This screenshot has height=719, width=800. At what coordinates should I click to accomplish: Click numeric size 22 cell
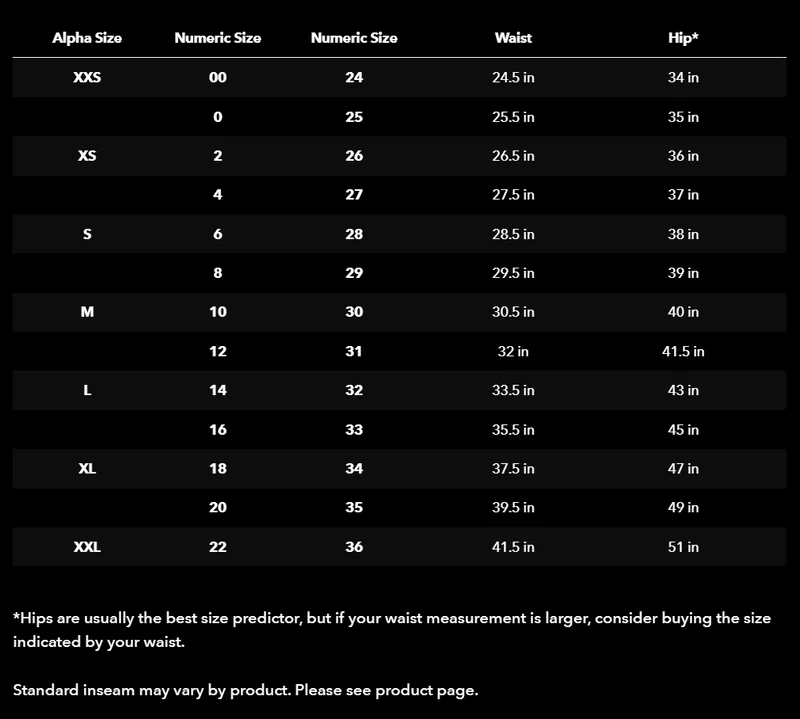tap(218, 547)
